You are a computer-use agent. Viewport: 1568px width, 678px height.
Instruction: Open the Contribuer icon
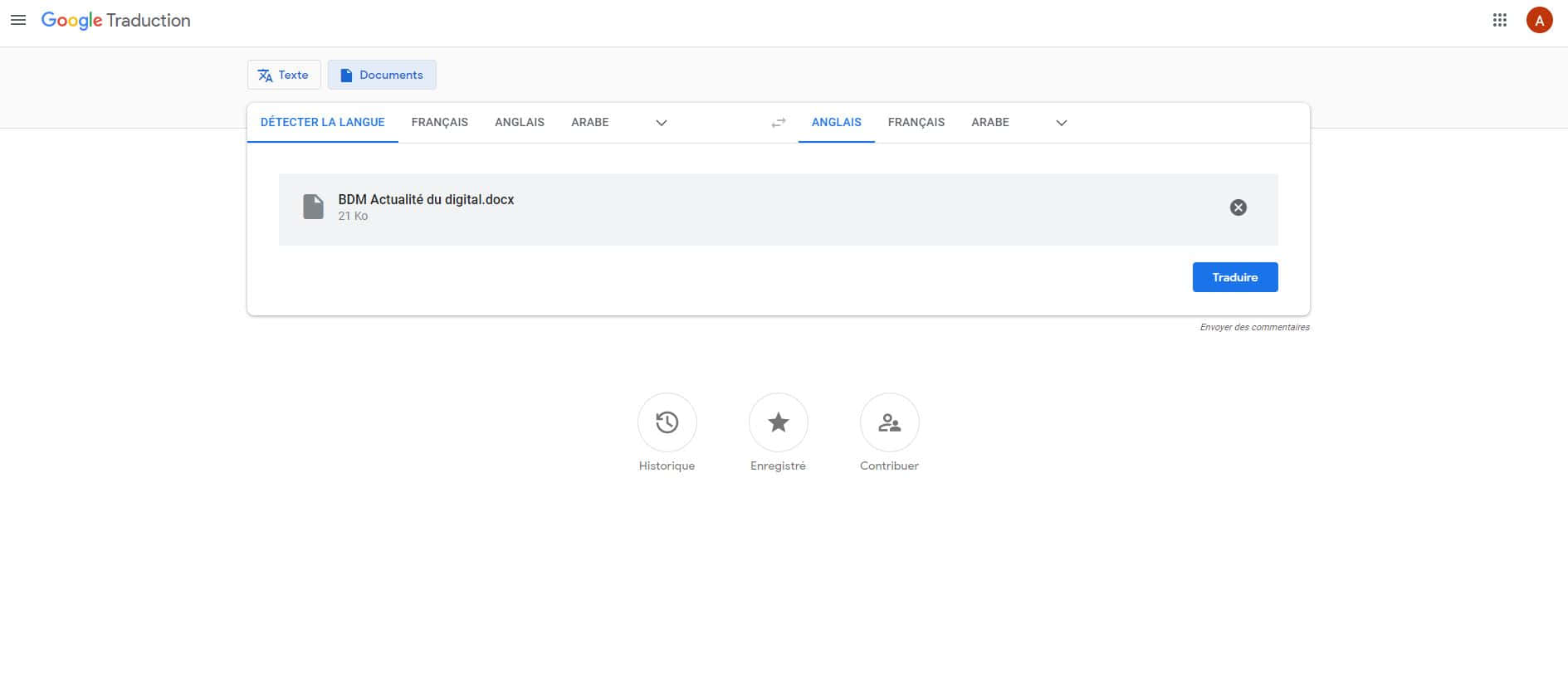889,422
